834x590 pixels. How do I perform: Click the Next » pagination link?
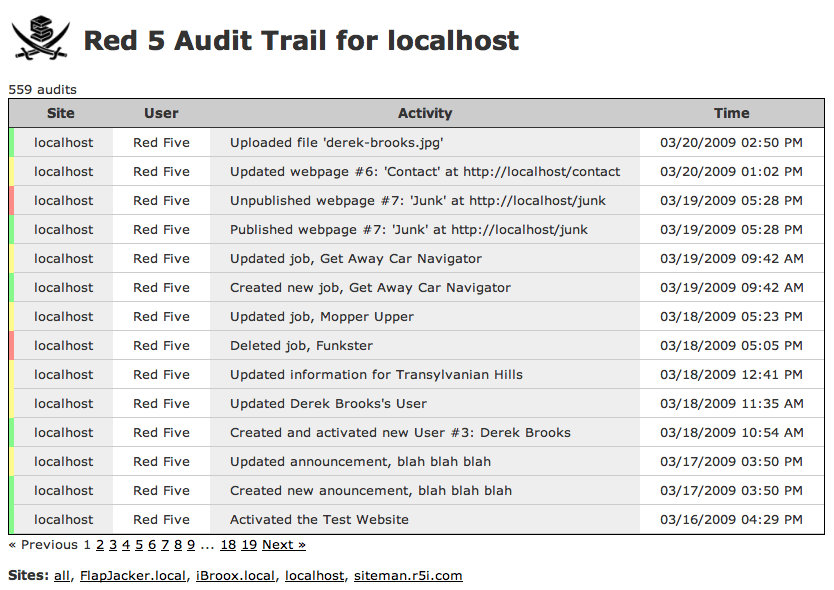click(284, 545)
